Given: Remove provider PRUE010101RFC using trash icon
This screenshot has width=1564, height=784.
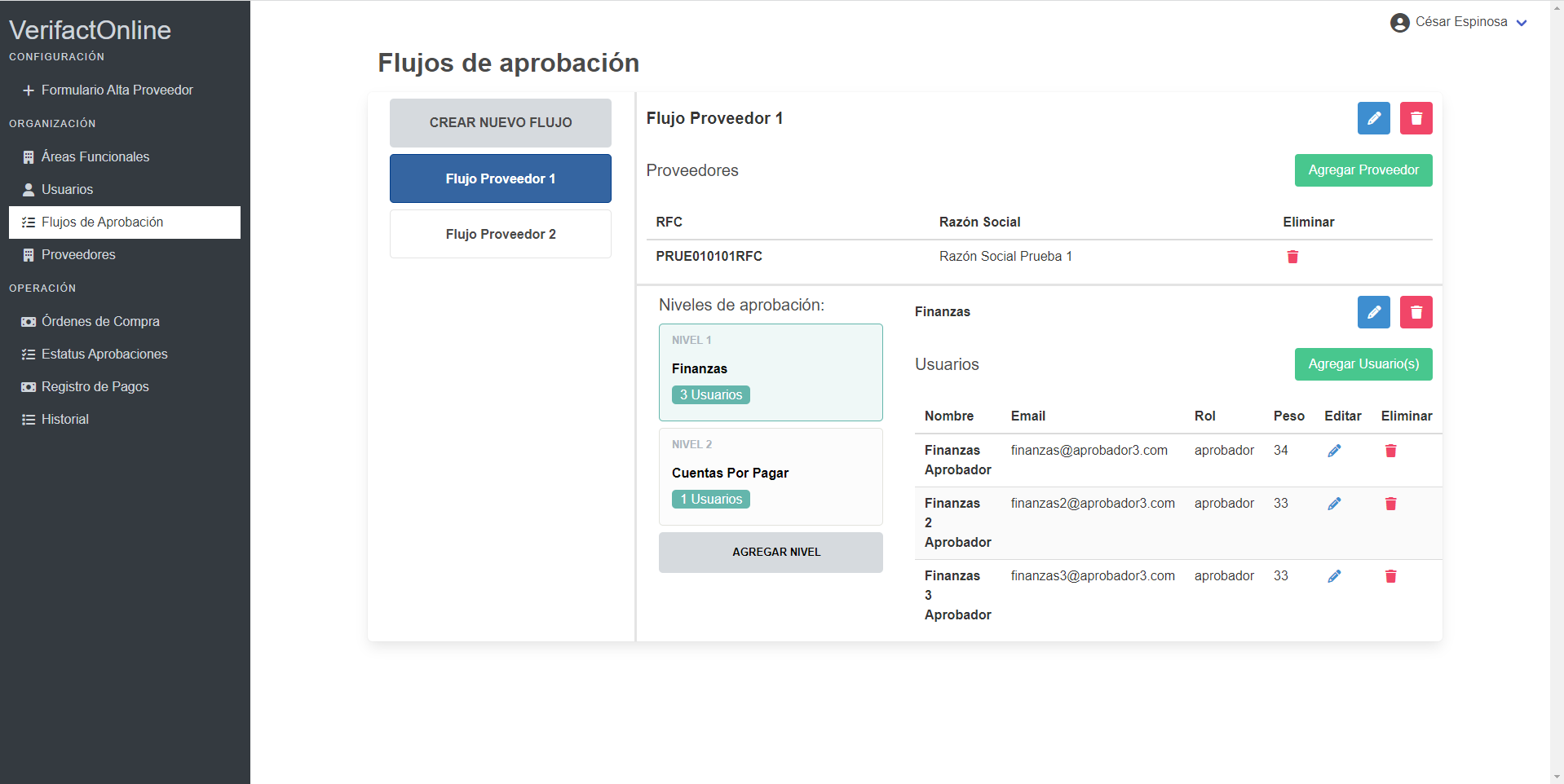Looking at the screenshot, I should pos(1292,257).
